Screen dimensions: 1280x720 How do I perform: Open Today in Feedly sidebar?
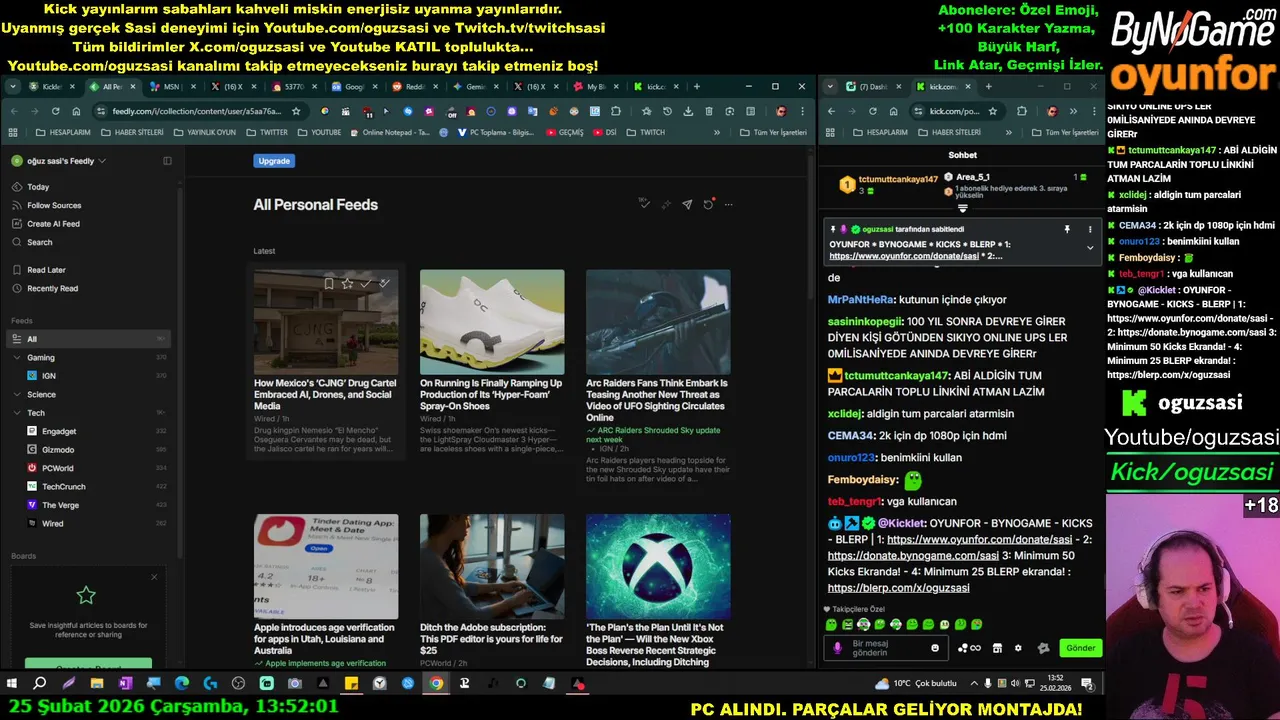tap(38, 187)
